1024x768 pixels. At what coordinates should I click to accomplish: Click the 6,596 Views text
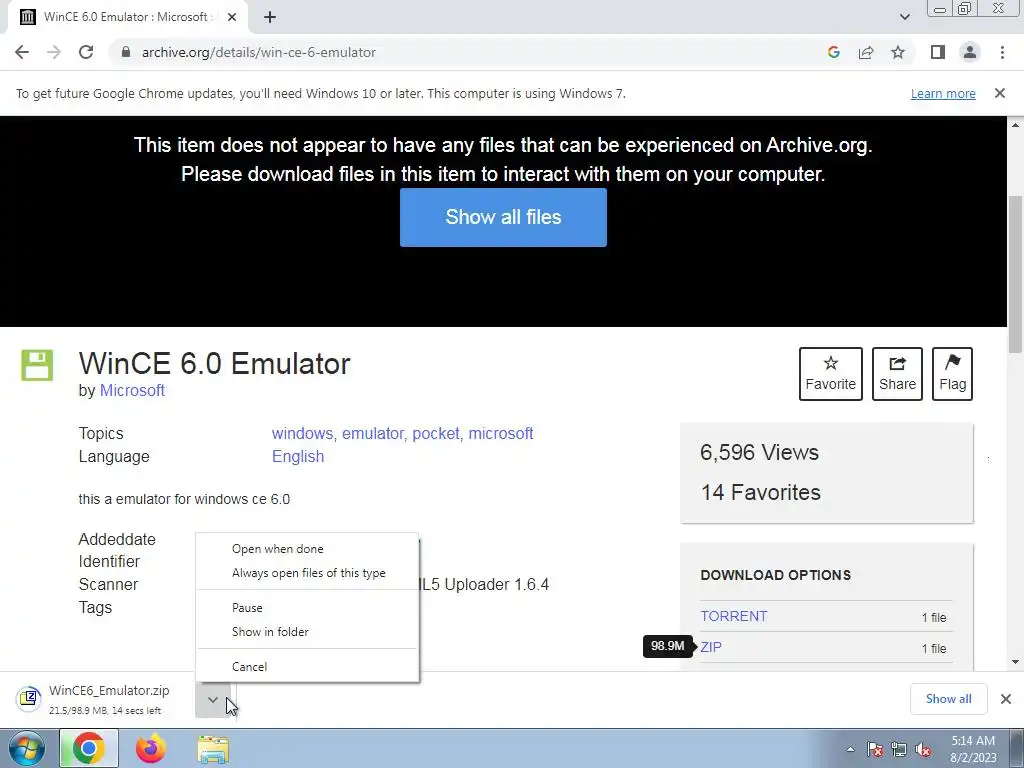pyautogui.click(x=759, y=453)
